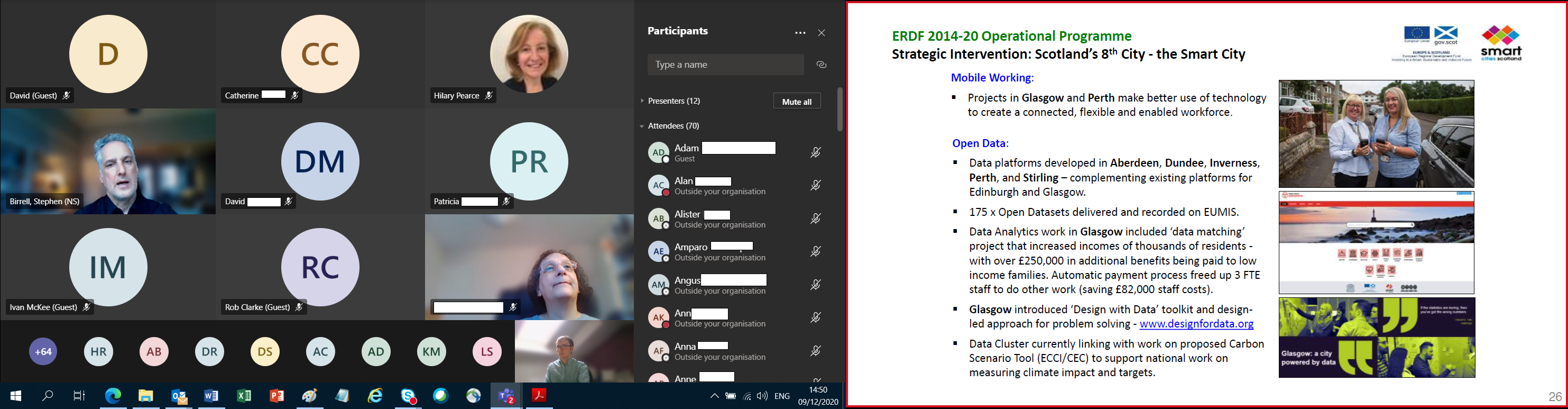Click the Mute all button
This screenshot has height=409, width=1568.
point(796,101)
